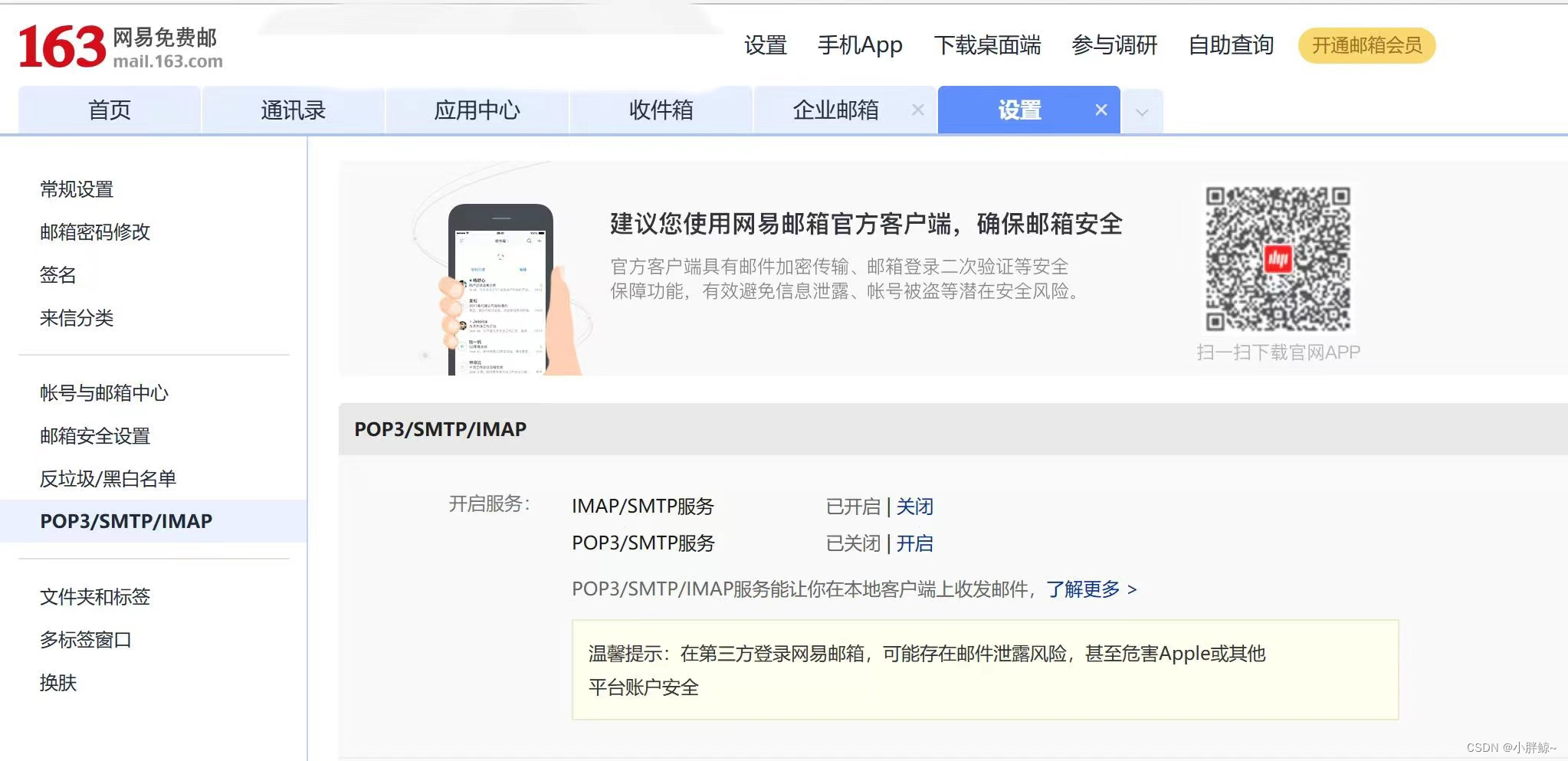This screenshot has width=1568, height=761.
Task: Go to 邮箱安全设置
Action: 95,436
